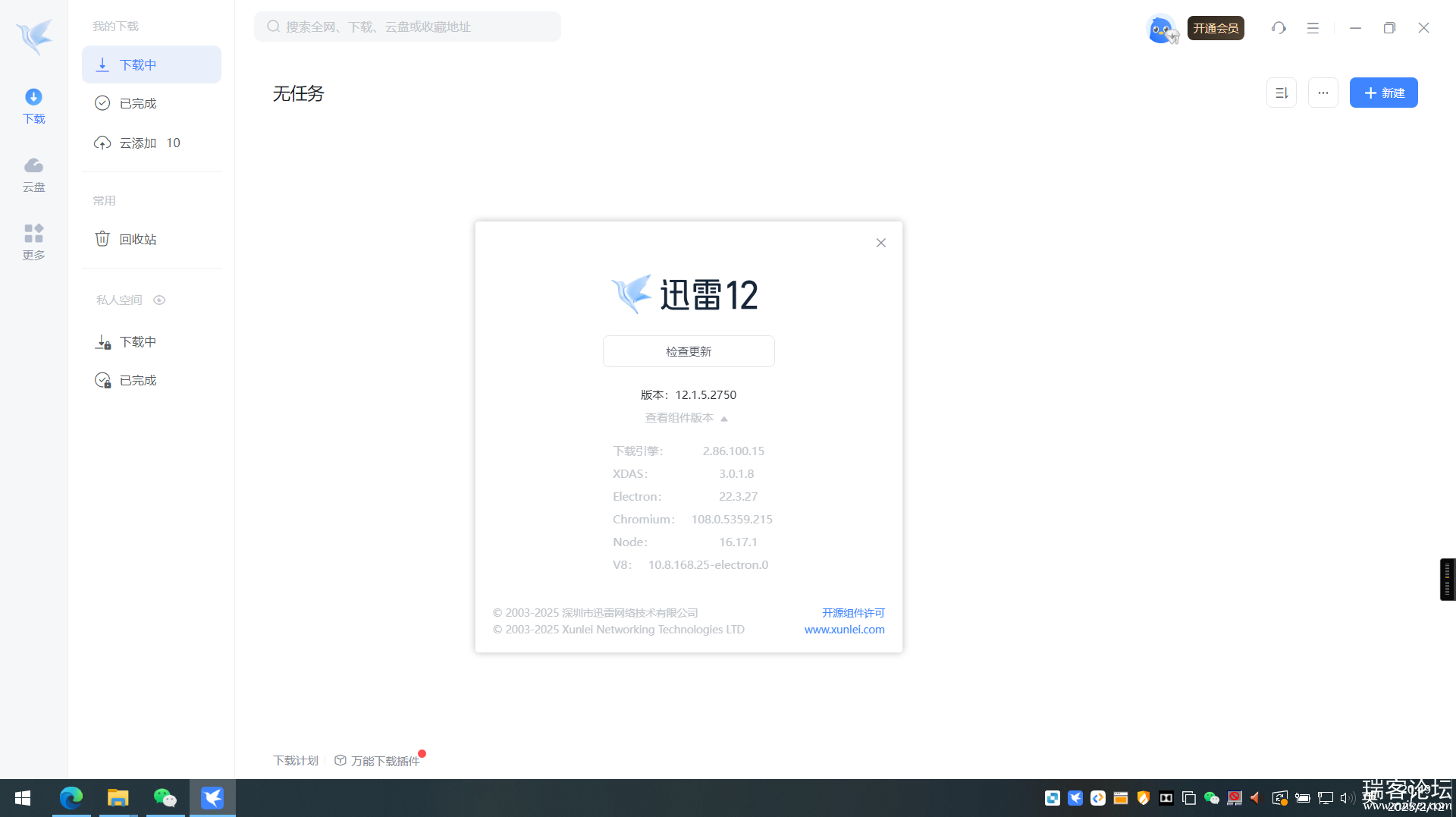Click the New task (新建) button
This screenshot has height=817, width=1456.
(1383, 93)
